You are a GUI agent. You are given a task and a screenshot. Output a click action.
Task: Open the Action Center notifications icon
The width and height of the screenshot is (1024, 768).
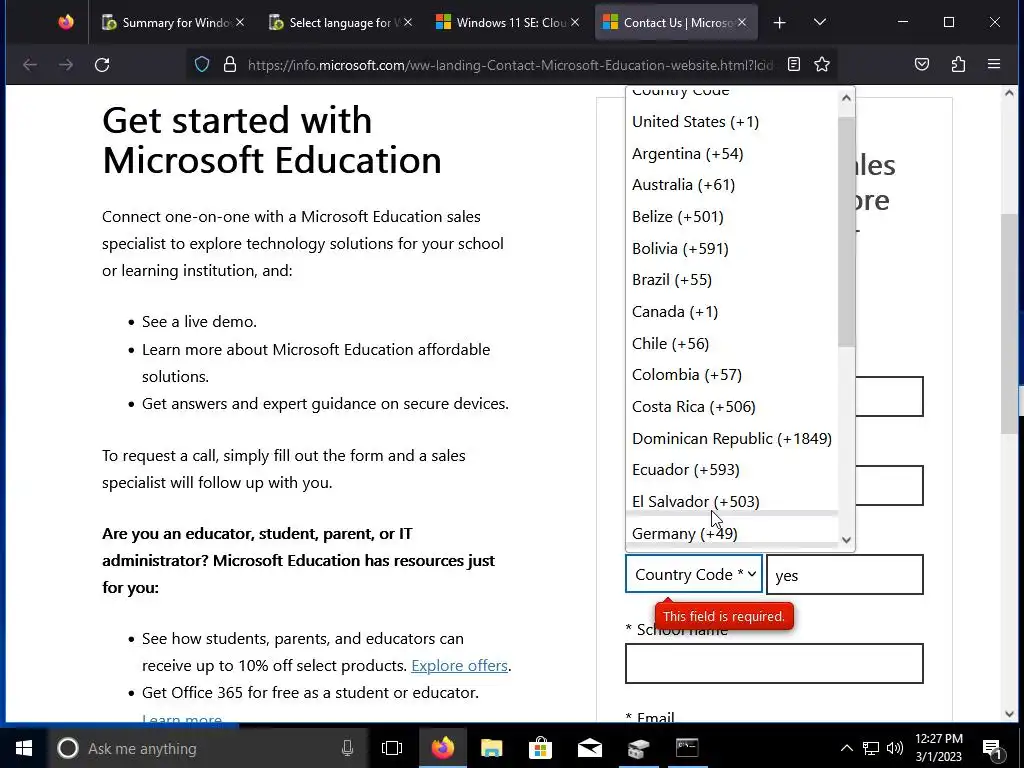click(992, 748)
